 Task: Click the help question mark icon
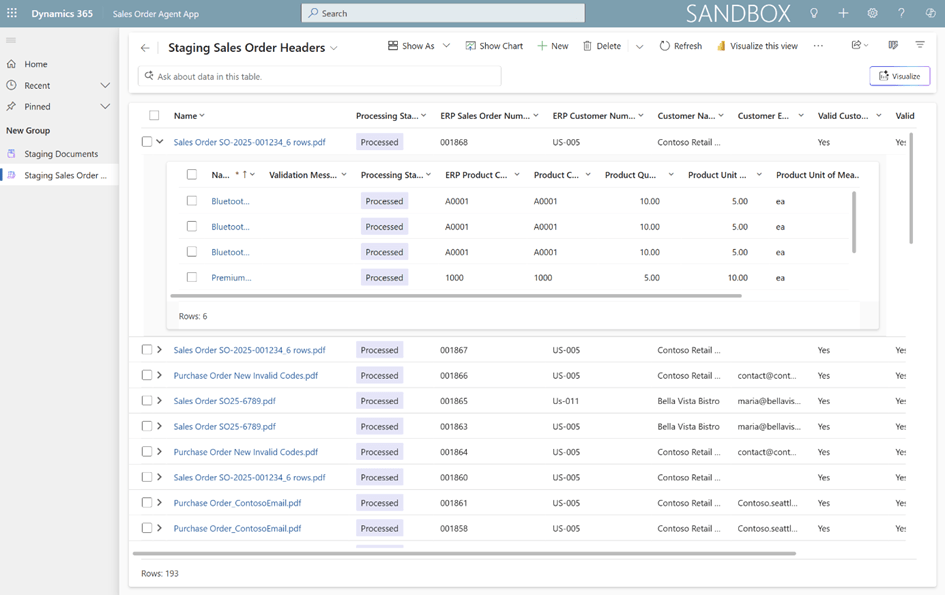901,13
